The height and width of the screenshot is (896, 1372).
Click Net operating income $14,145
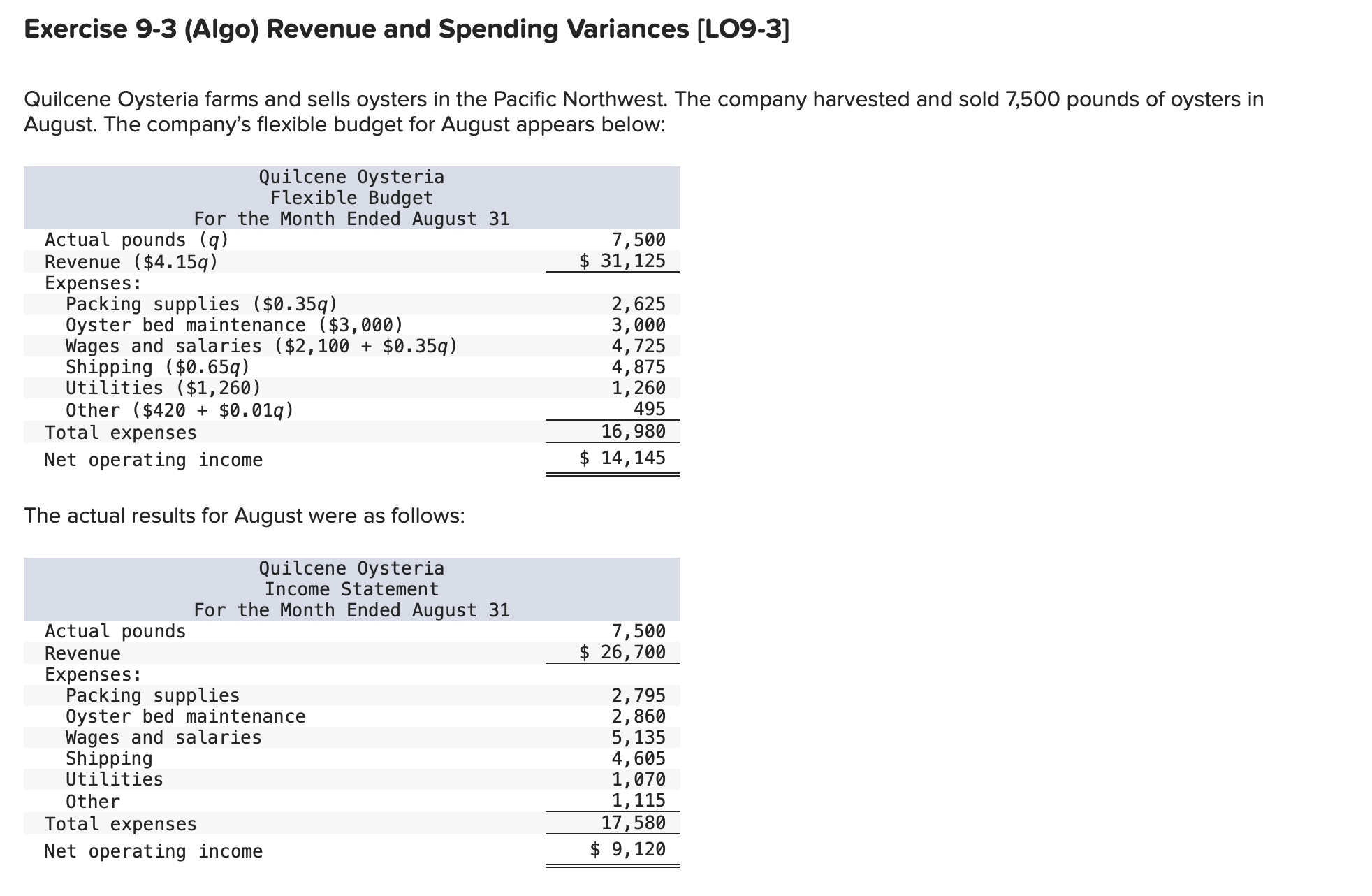click(x=622, y=458)
